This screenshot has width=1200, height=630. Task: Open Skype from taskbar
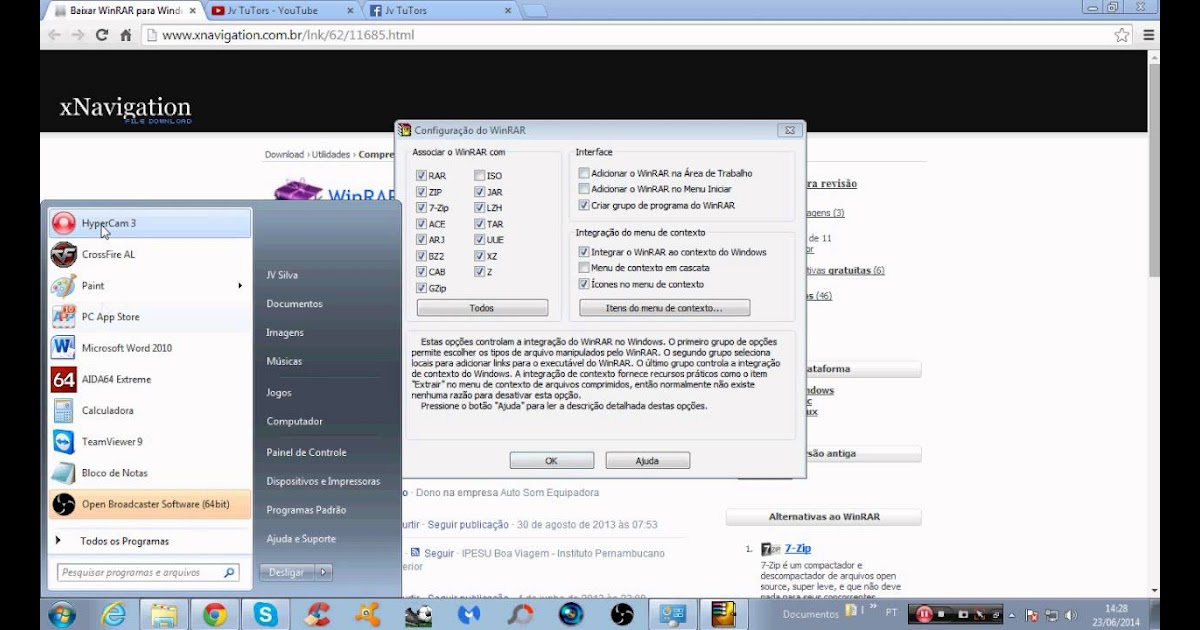(x=265, y=614)
